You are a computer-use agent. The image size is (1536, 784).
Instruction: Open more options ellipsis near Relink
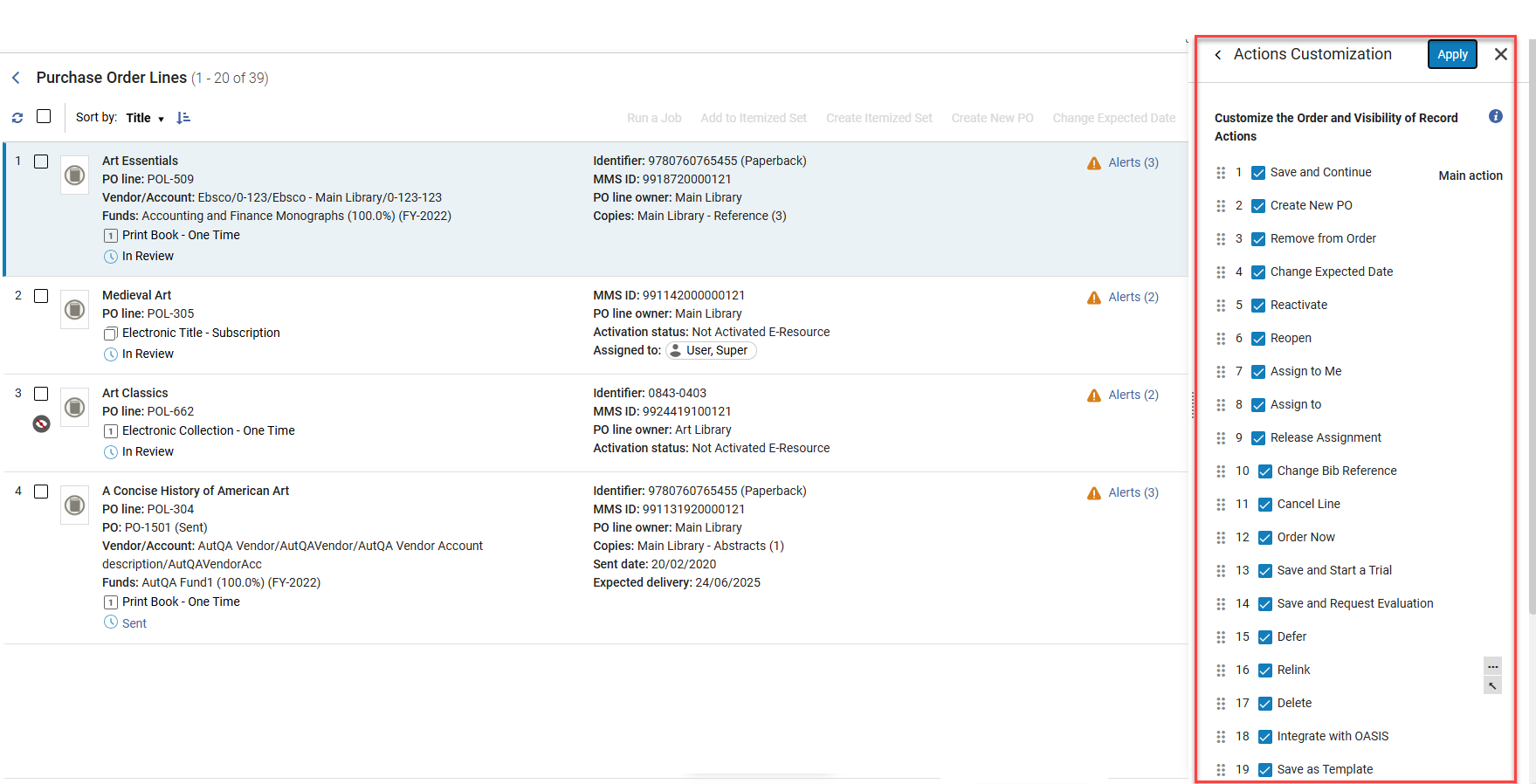(x=1493, y=667)
